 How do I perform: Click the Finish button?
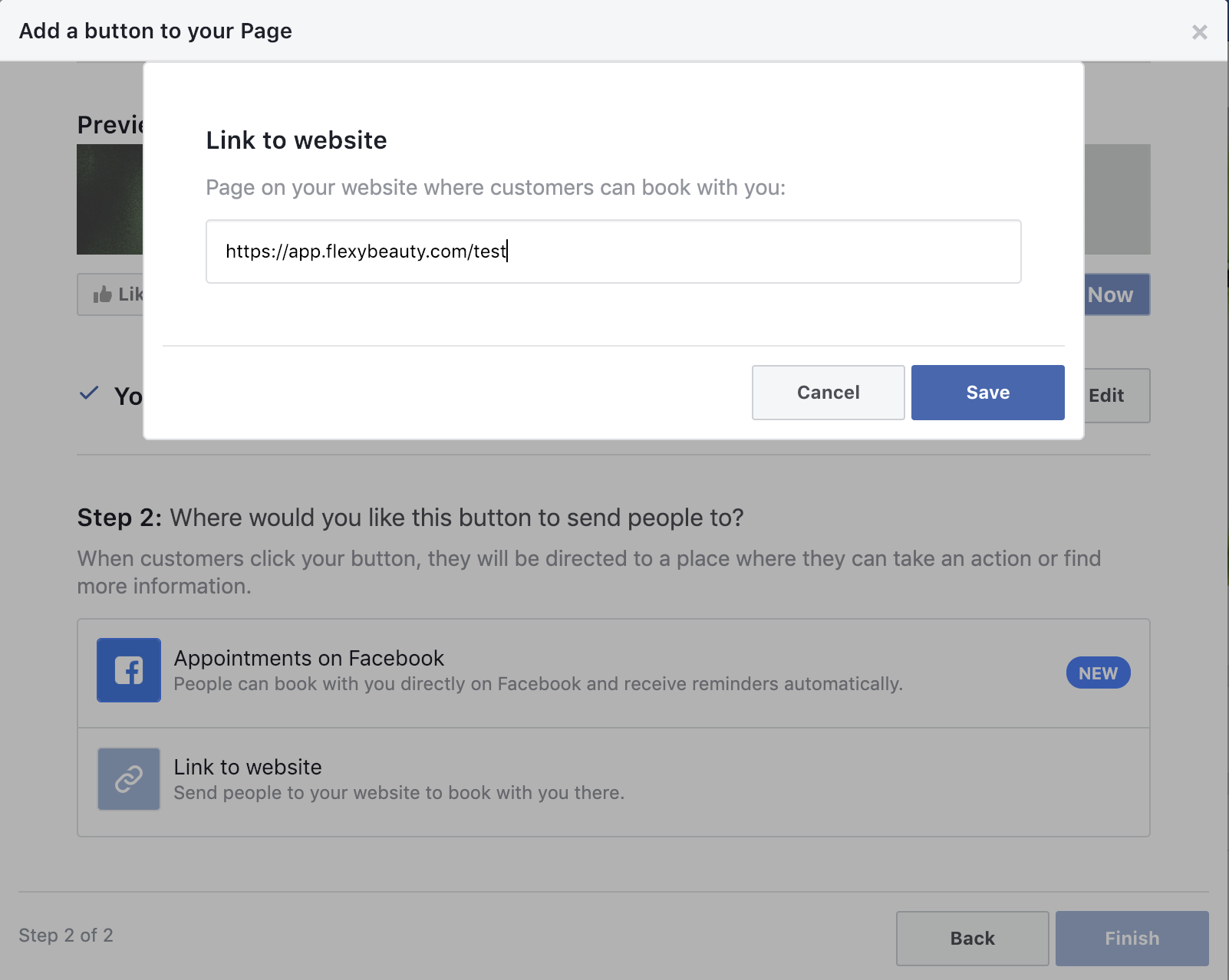(x=1132, y=939)
